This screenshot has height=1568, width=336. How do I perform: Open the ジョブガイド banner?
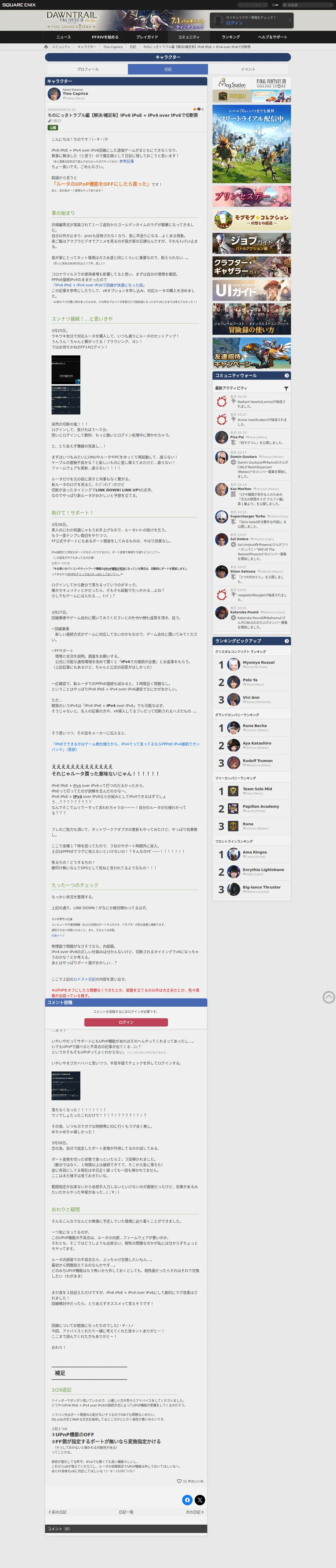click(251, 244)
